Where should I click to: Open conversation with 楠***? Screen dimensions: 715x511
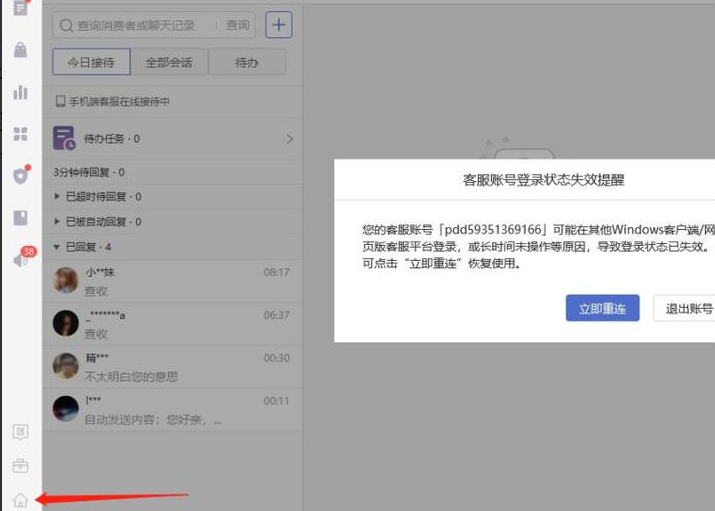coord(172,366)
